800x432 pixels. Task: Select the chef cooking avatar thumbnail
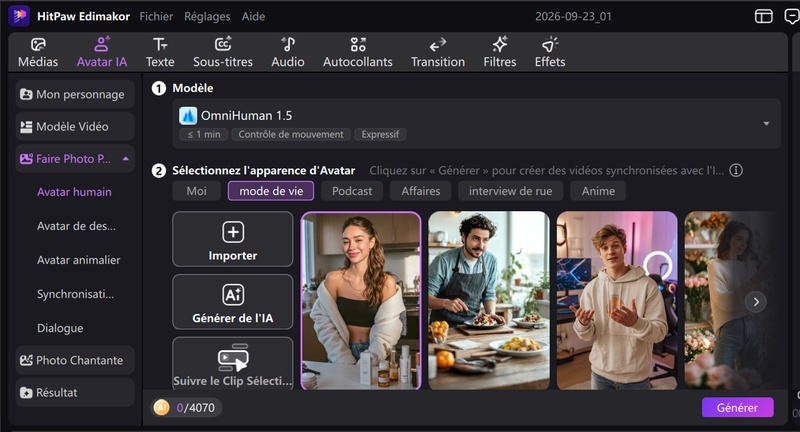click(489, 301)
